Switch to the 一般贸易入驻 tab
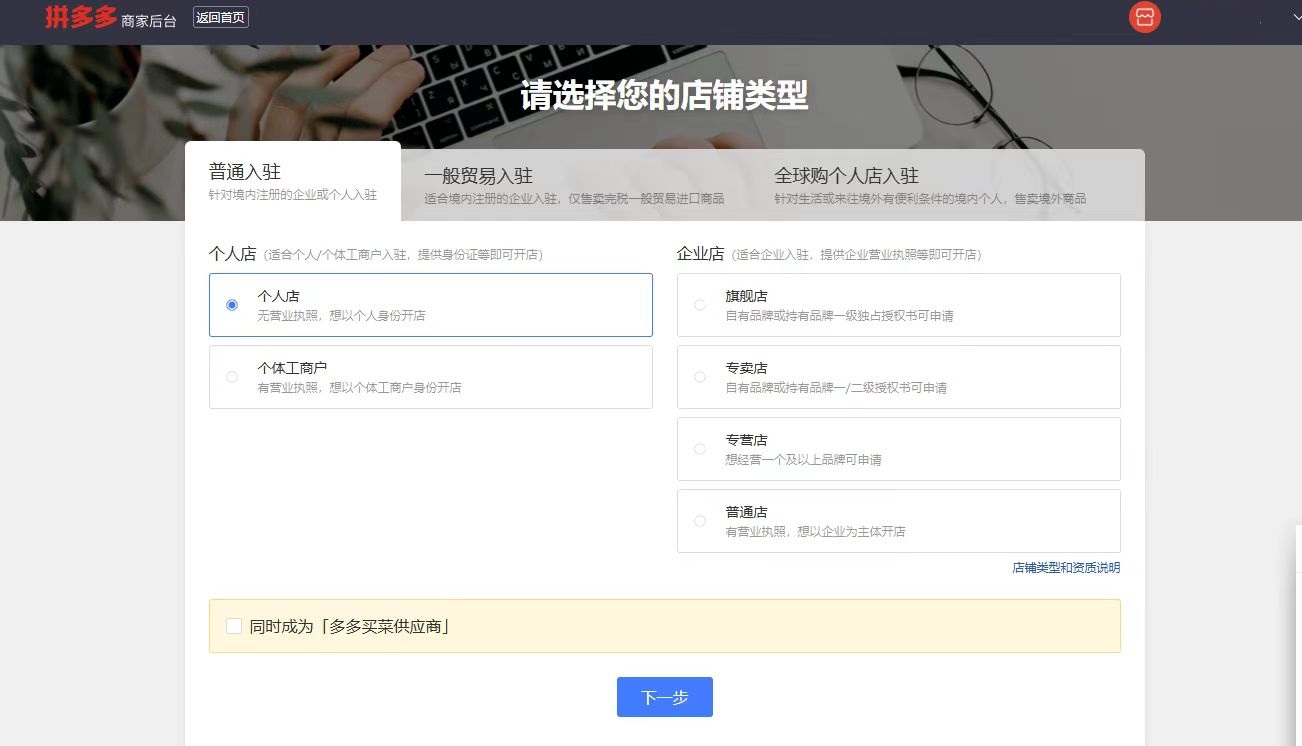This screenshot has width=1302, height=746. pyautogui.click(x=573, y=185)
